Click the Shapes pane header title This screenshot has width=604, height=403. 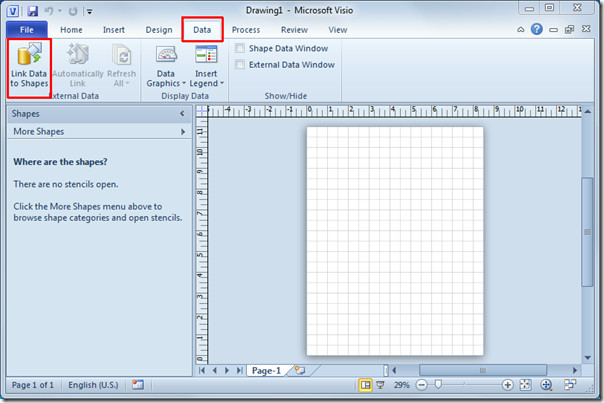click(25, 114)
